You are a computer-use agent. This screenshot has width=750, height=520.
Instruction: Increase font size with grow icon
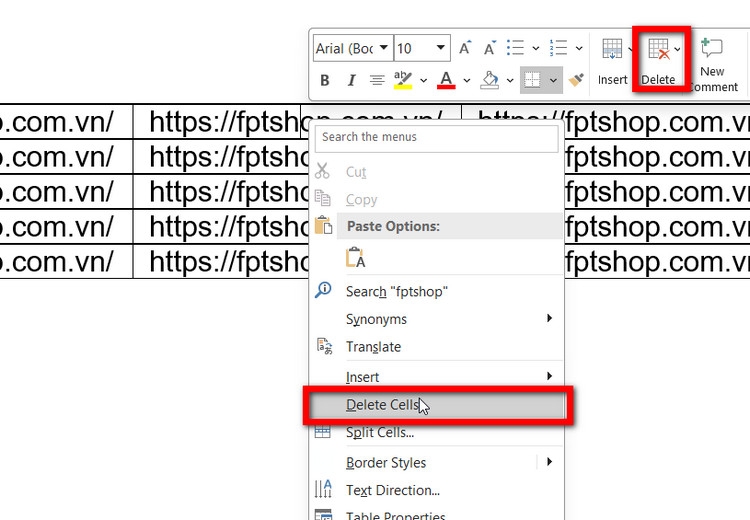click(x=465, y=48)
